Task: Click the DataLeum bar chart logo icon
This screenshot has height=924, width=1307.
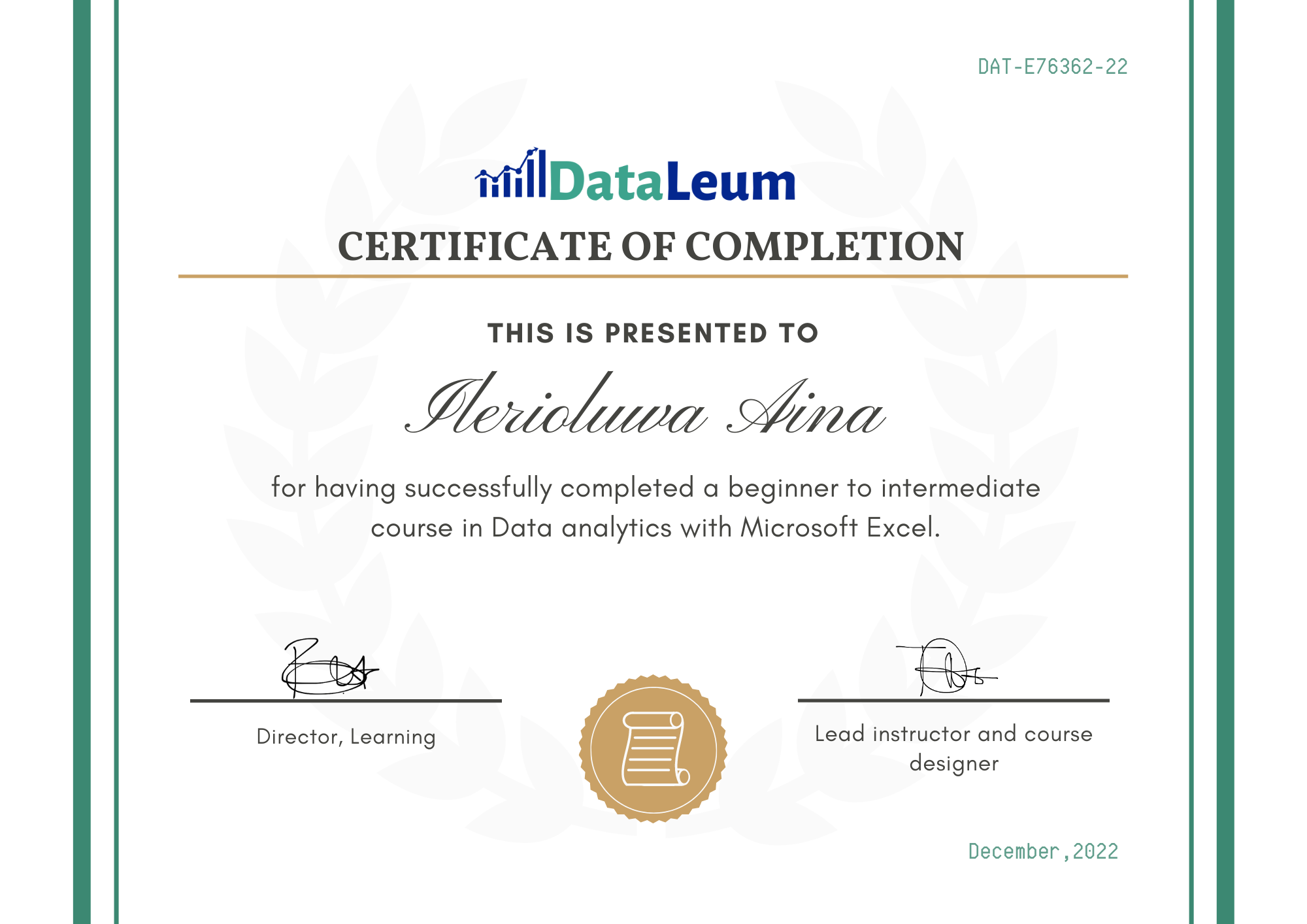Action: pos(510,173)
